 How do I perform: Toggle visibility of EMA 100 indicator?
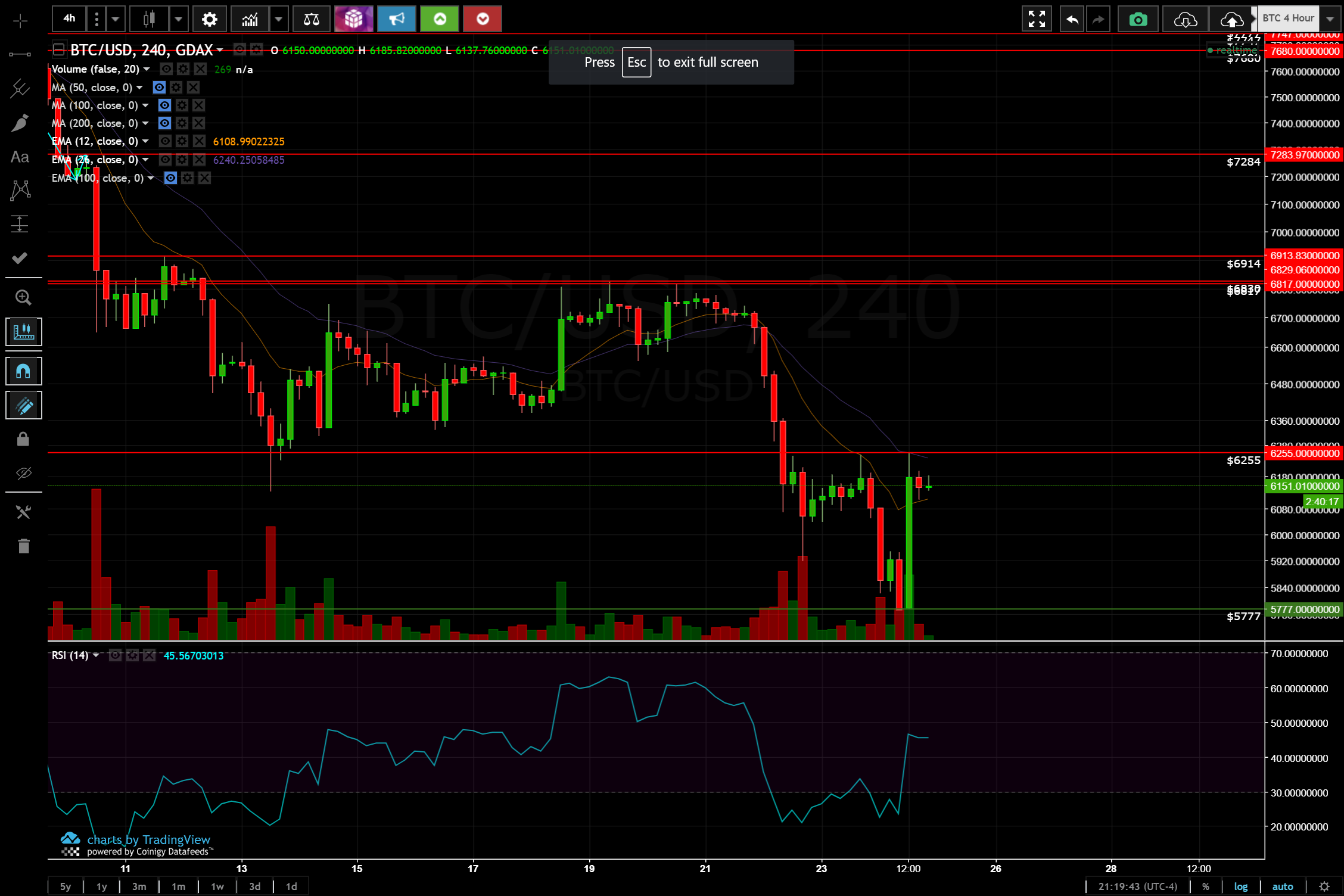pos(170,178)
